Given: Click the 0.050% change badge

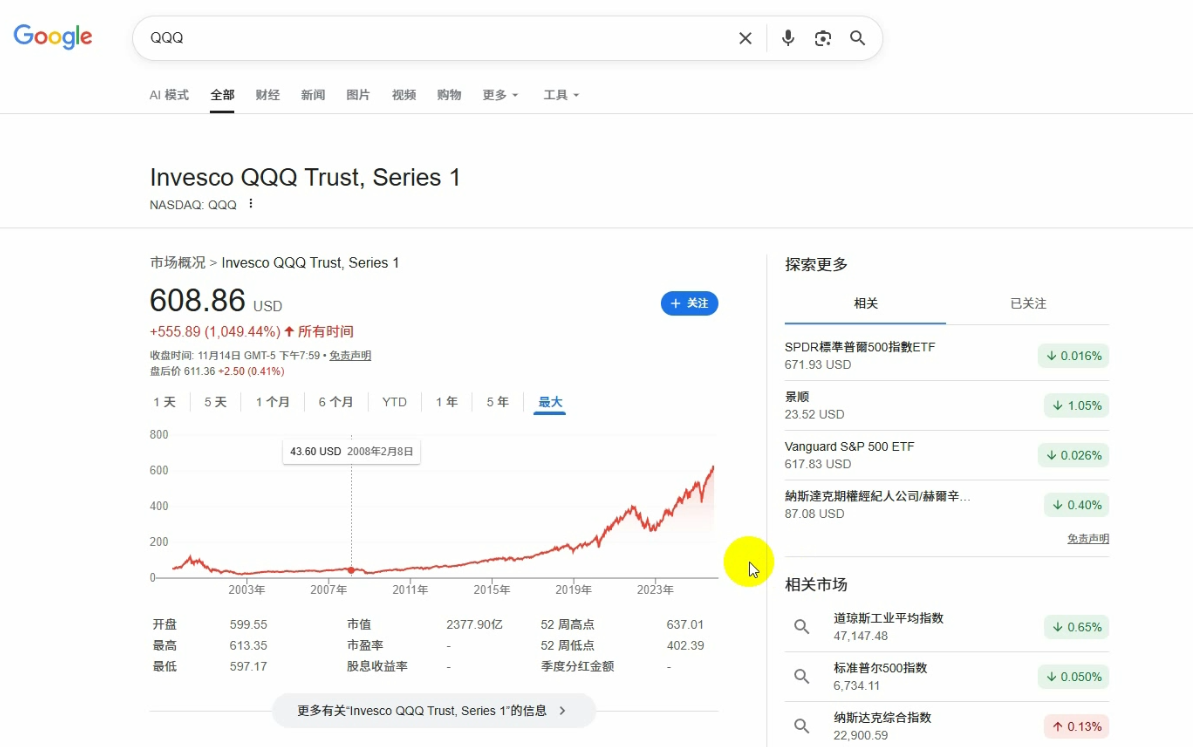Looking at the screenshot, I should 1074,676.
